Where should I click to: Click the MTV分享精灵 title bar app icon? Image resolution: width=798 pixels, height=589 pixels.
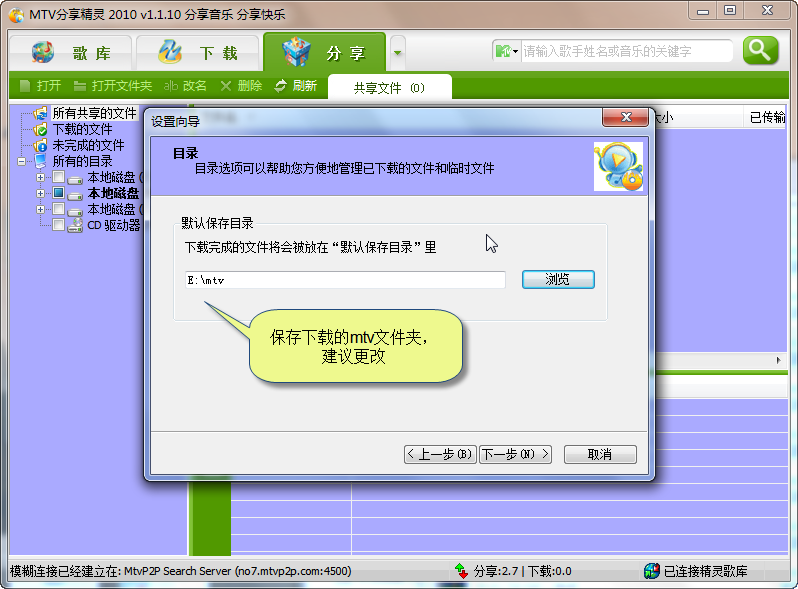click(16, 15)
